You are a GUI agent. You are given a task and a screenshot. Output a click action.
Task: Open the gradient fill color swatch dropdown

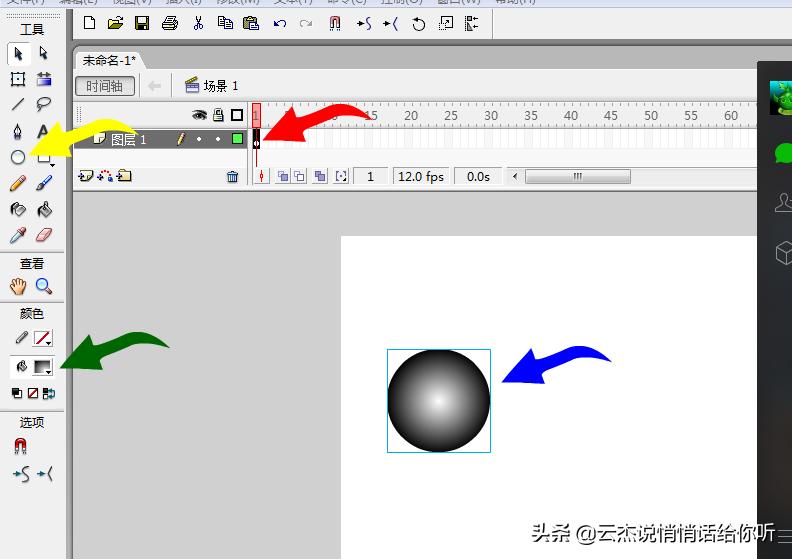[x=42, y=367]
